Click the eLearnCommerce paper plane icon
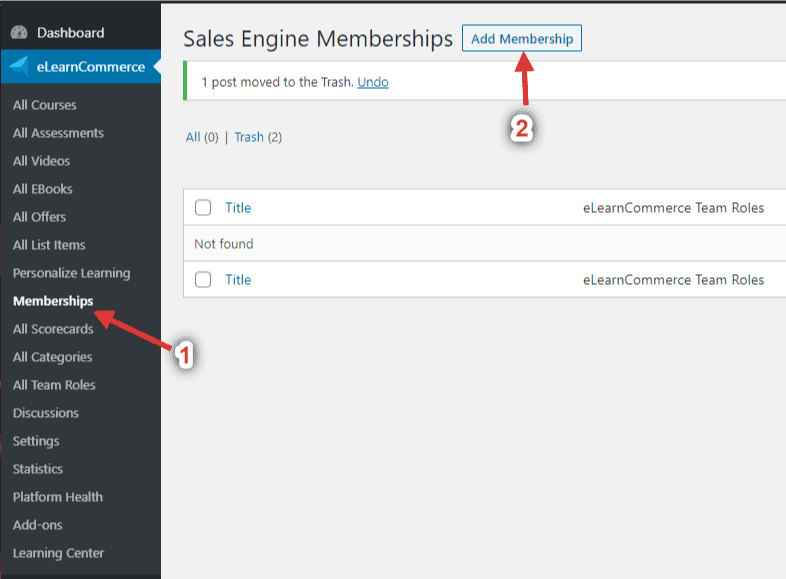 point(19,67)
